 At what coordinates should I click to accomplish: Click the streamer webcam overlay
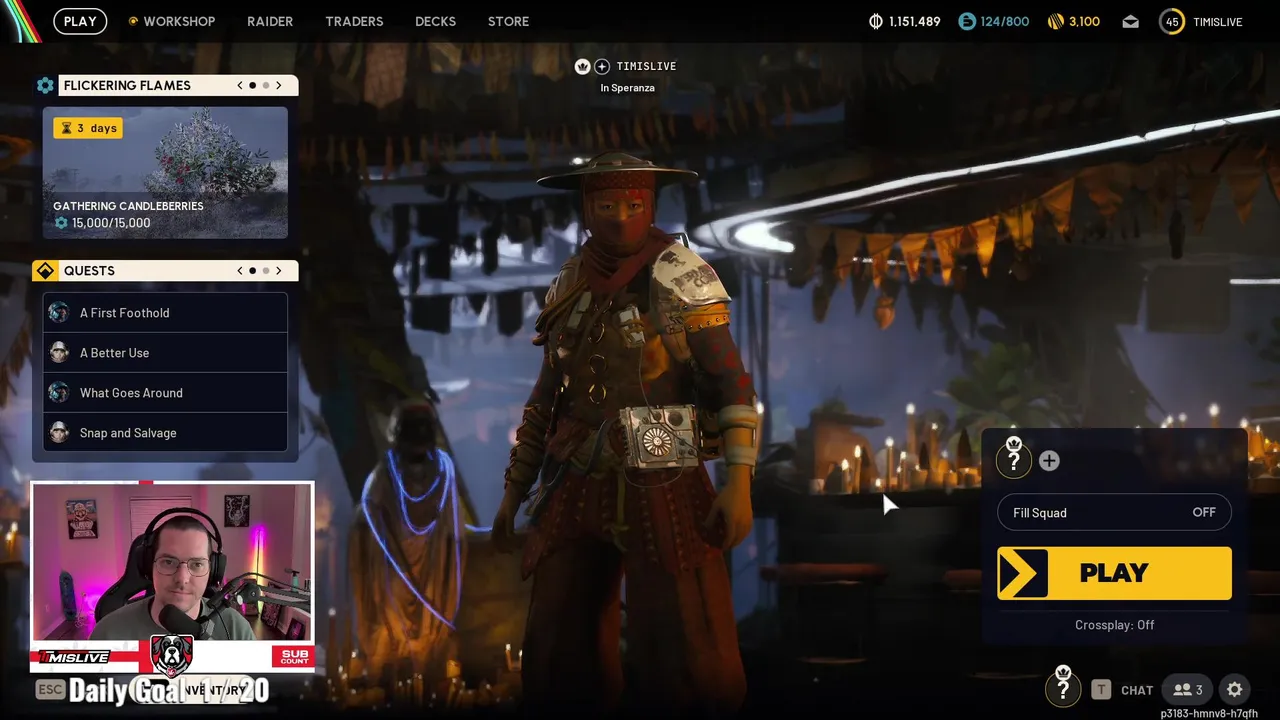172,562
